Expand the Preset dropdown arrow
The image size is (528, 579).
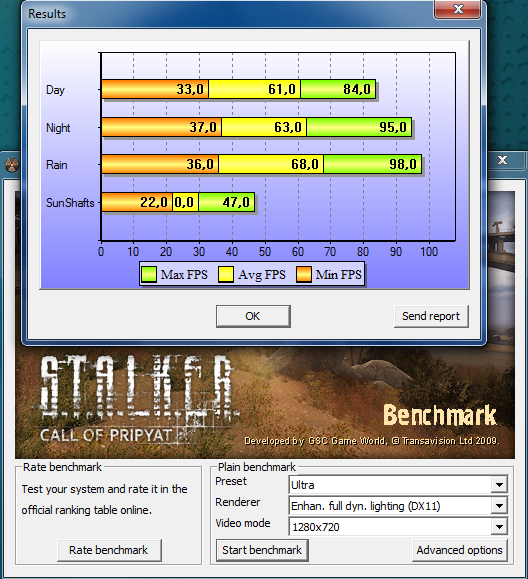pyautogui.click(x=499, y=485)
